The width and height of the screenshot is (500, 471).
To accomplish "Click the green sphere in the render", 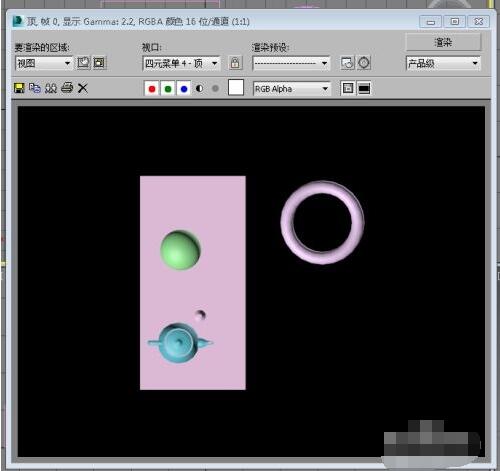I will click(x=180, y=249).
